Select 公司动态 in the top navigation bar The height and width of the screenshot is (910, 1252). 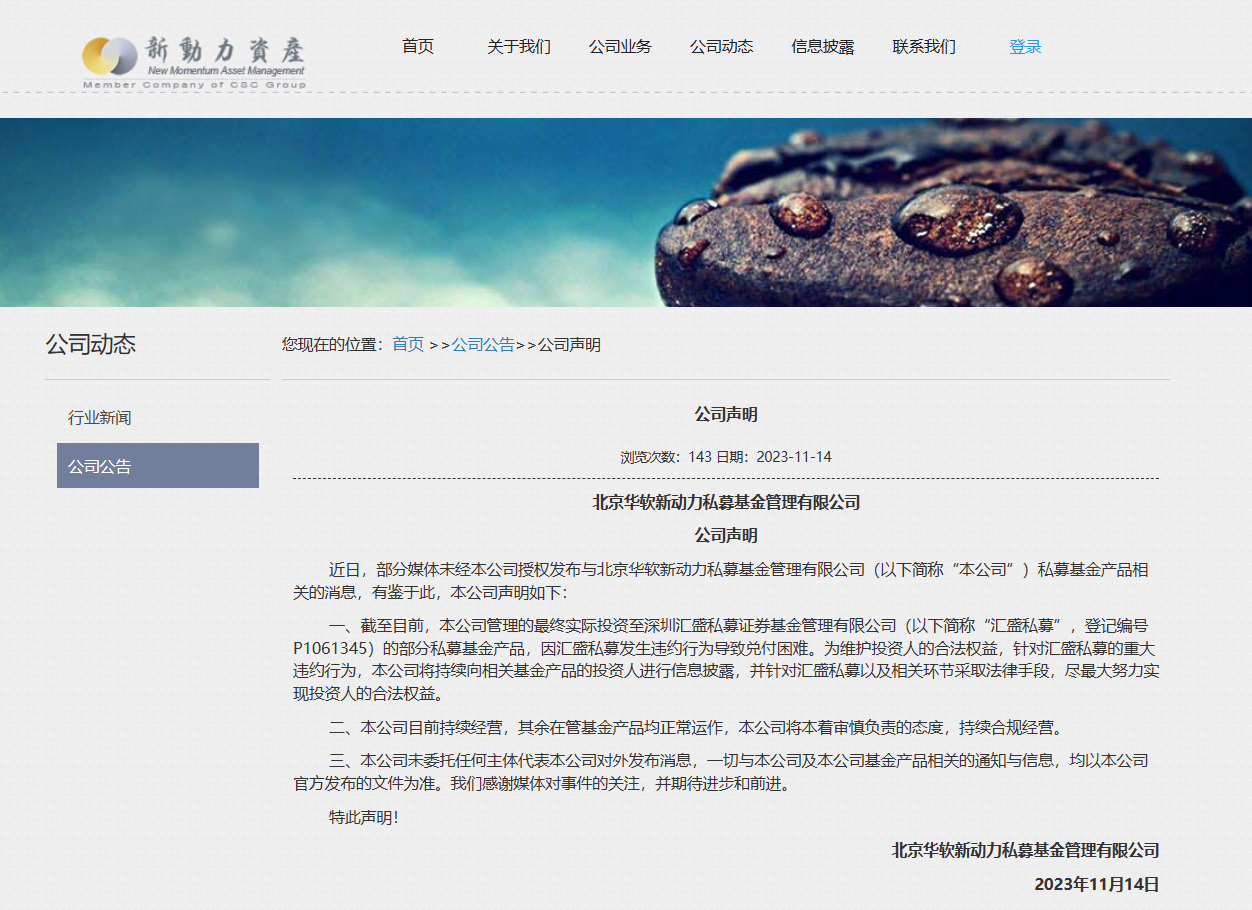(x=721, y=47)
